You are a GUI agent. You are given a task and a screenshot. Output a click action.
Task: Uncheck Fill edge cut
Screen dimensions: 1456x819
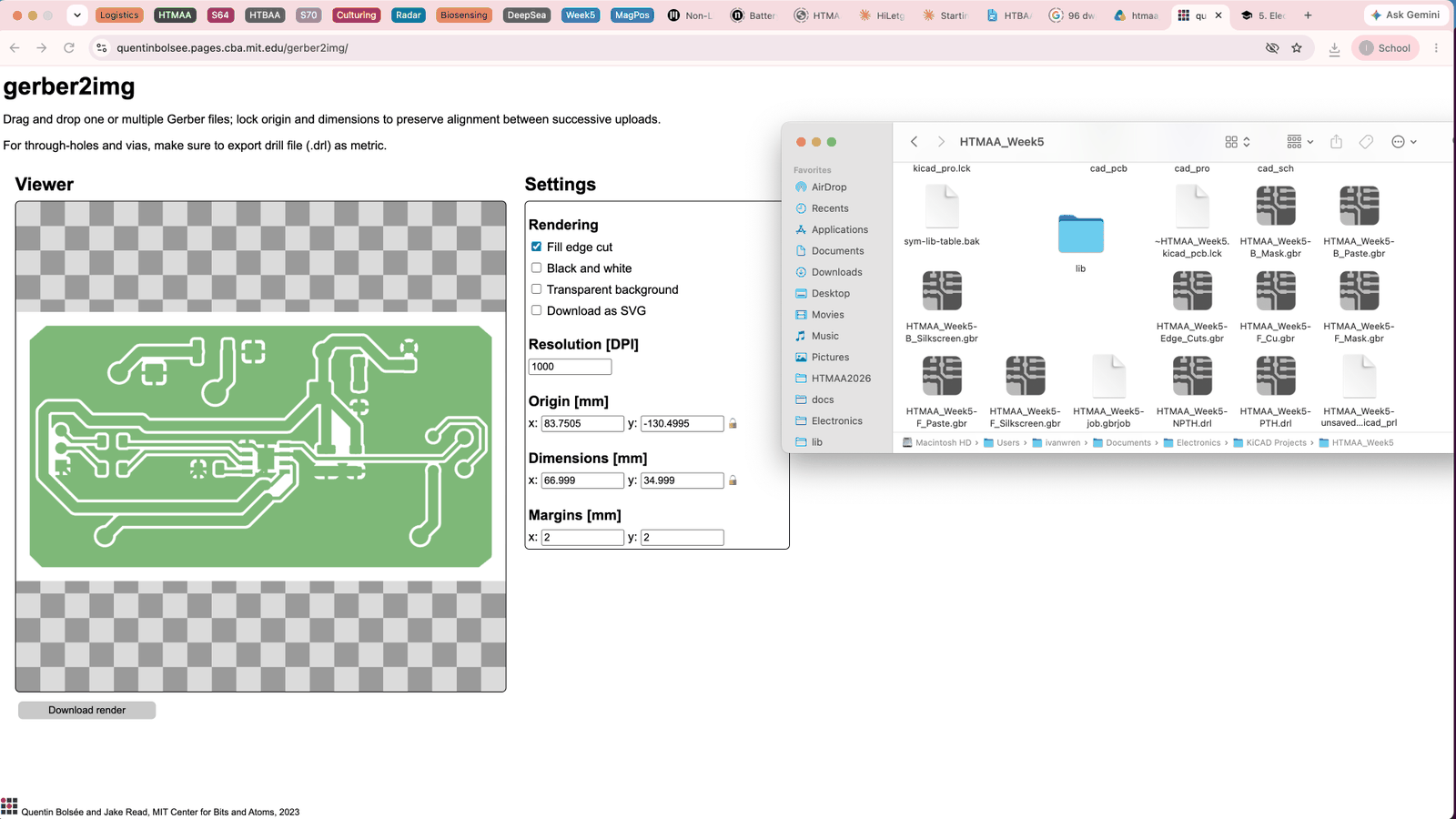pyautogui.click(x=536, y=247)
